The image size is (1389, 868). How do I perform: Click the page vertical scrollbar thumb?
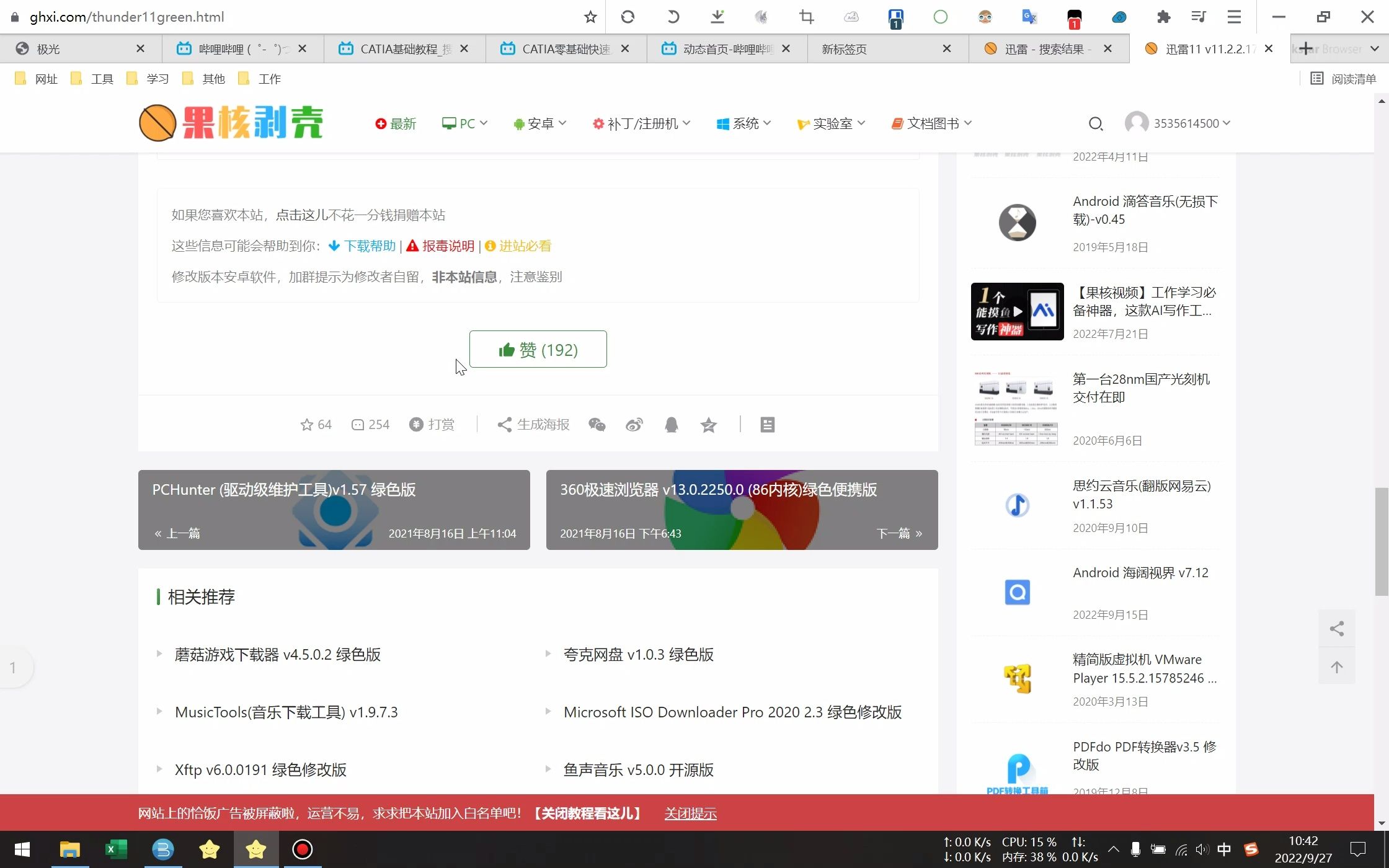[1382, 541]
